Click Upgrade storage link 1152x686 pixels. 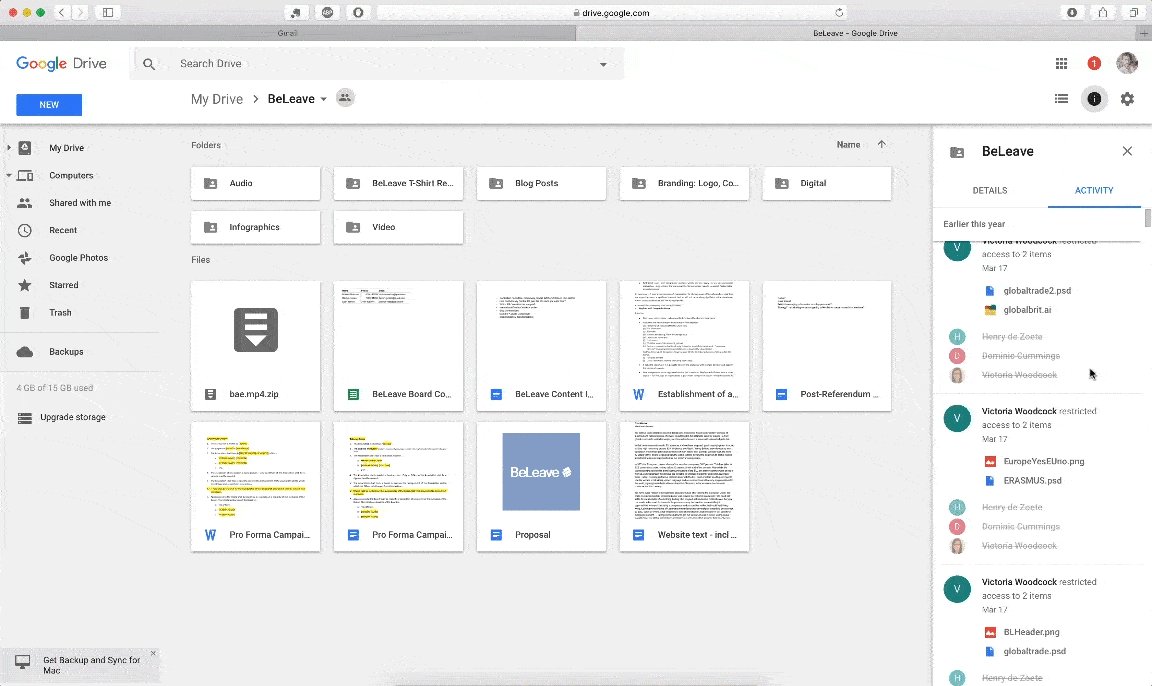point(73,417)
